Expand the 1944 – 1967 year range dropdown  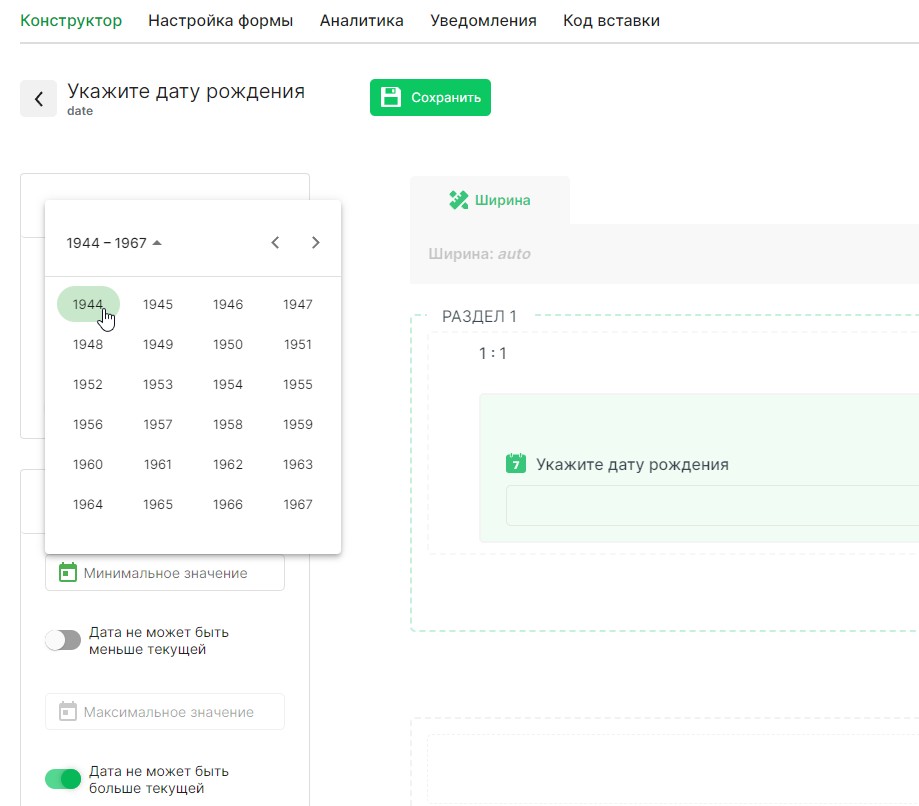114,243
